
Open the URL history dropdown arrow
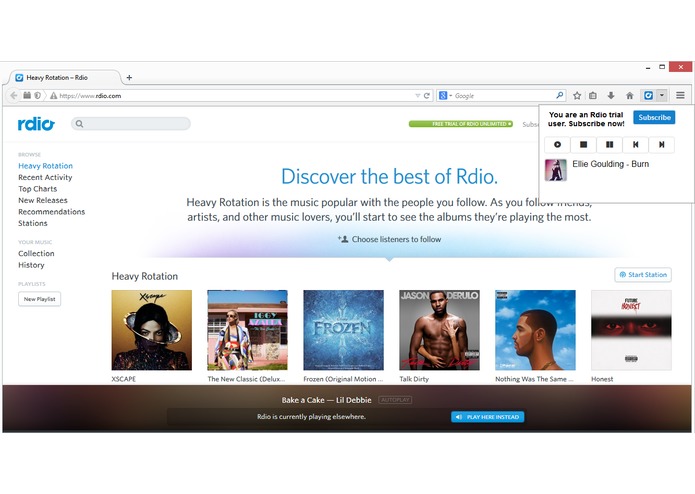pyautogui.click(x=417, y=95)
